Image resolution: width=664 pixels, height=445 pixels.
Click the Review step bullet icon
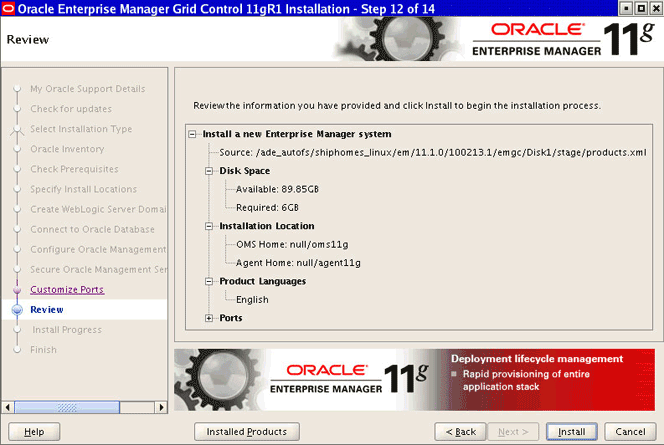(17, 310)
